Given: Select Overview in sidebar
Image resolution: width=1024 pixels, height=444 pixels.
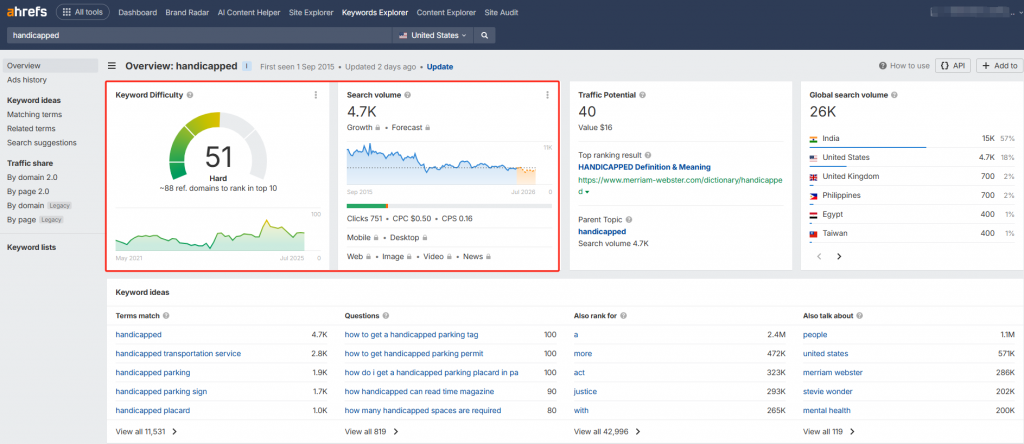Looking at the screenshot, I should pos(50,65).
